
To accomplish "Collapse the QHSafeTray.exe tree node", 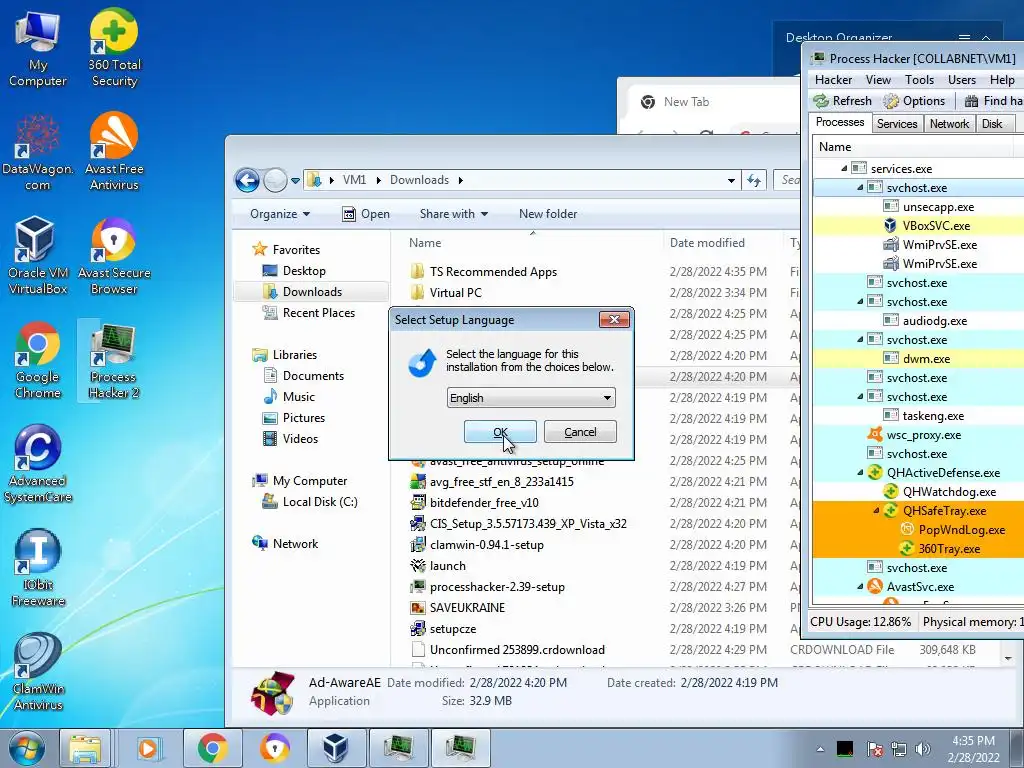I will 876,511.
